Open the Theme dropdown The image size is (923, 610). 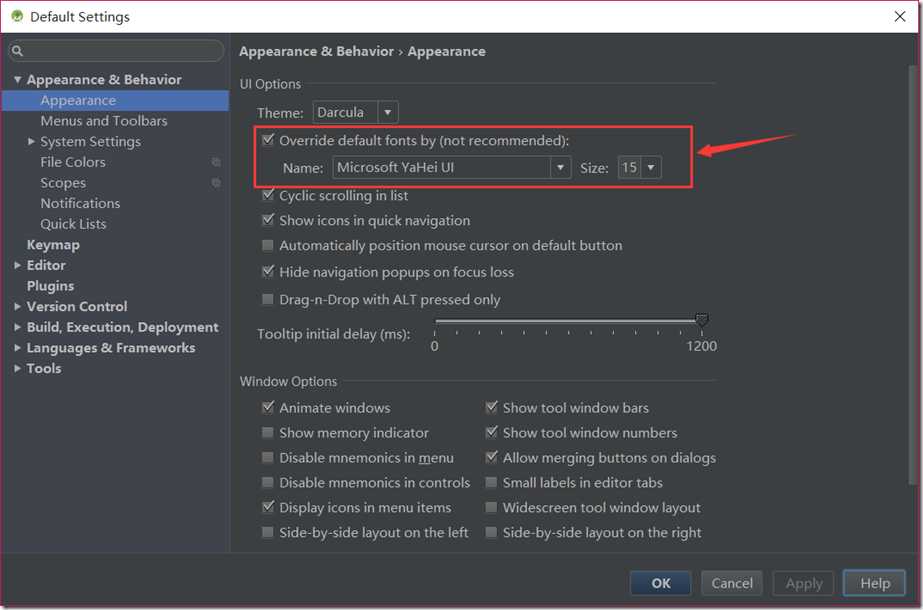coord(387,113)
